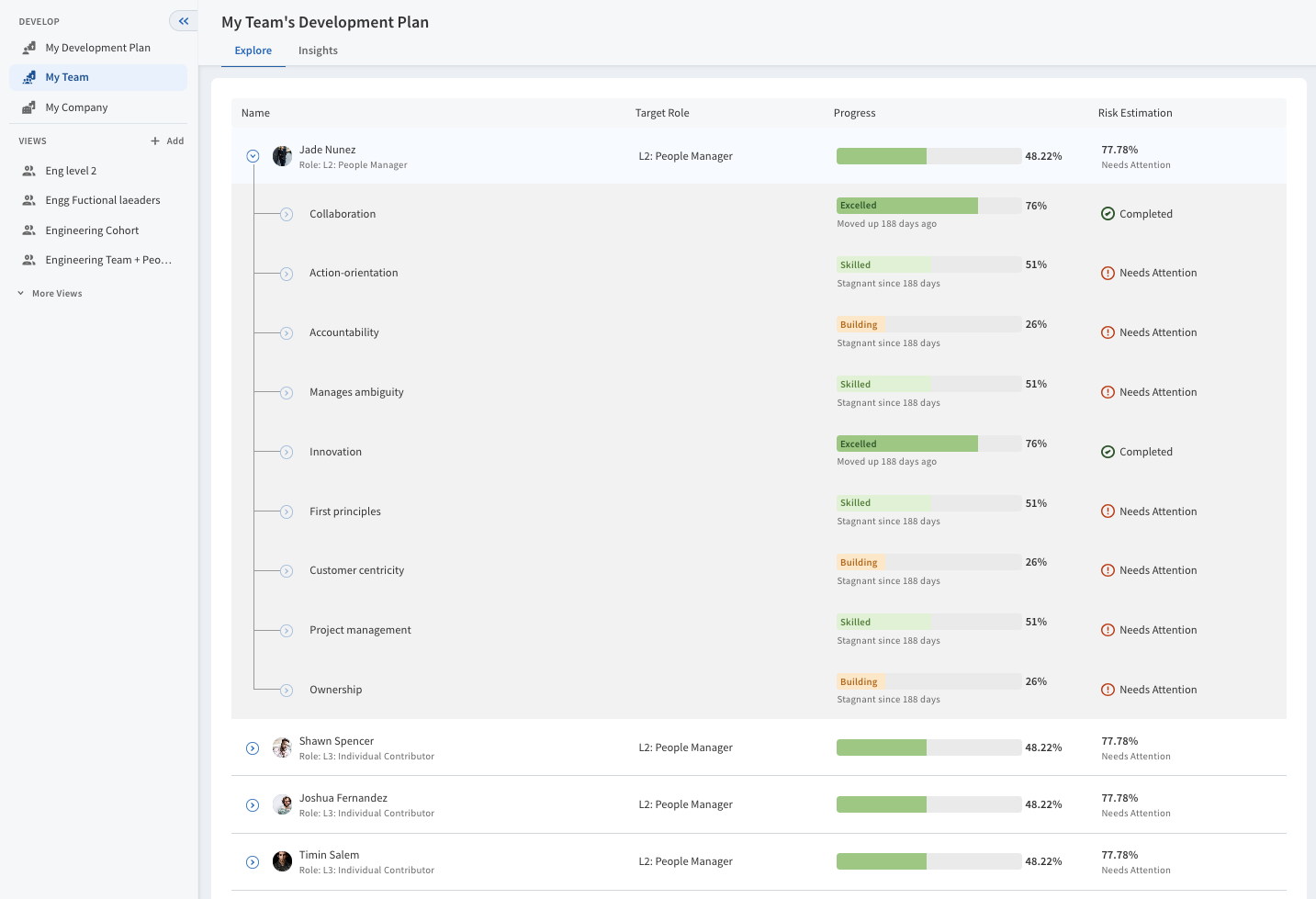Click the Timin Salem name
This screenshot has width=1316, height=899.
point(329,855)
